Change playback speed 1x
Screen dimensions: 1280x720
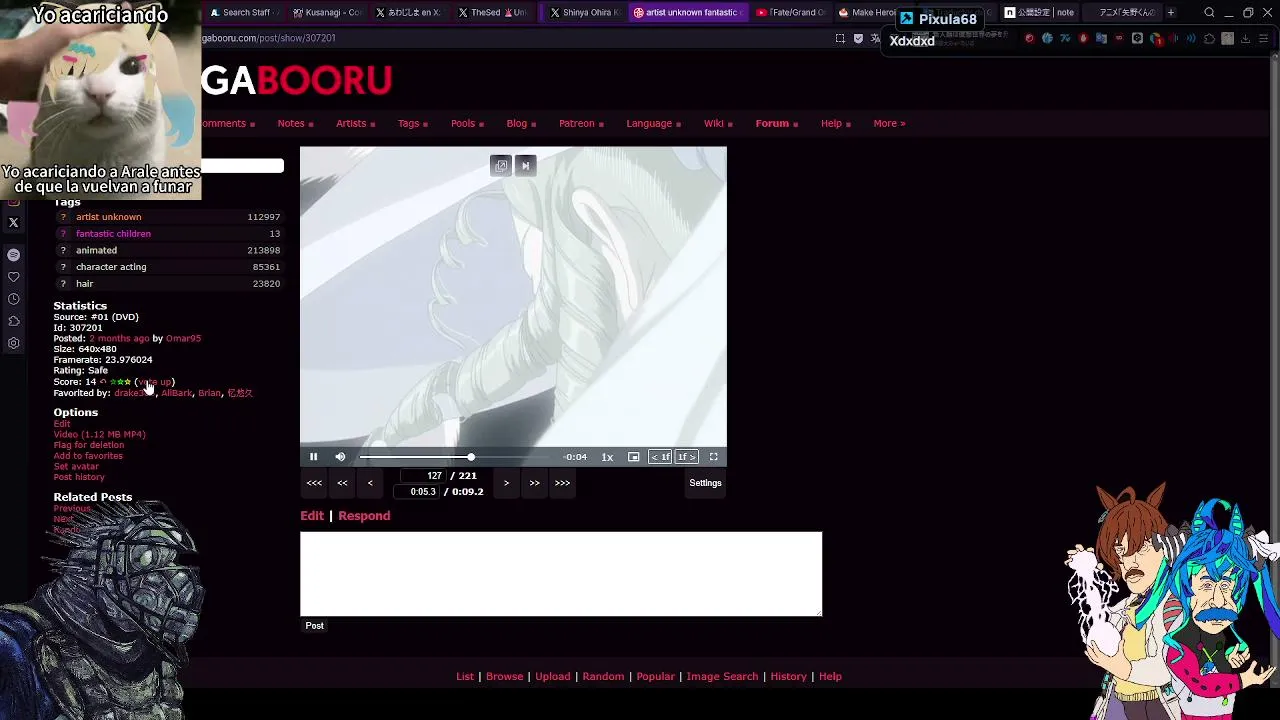607,457
